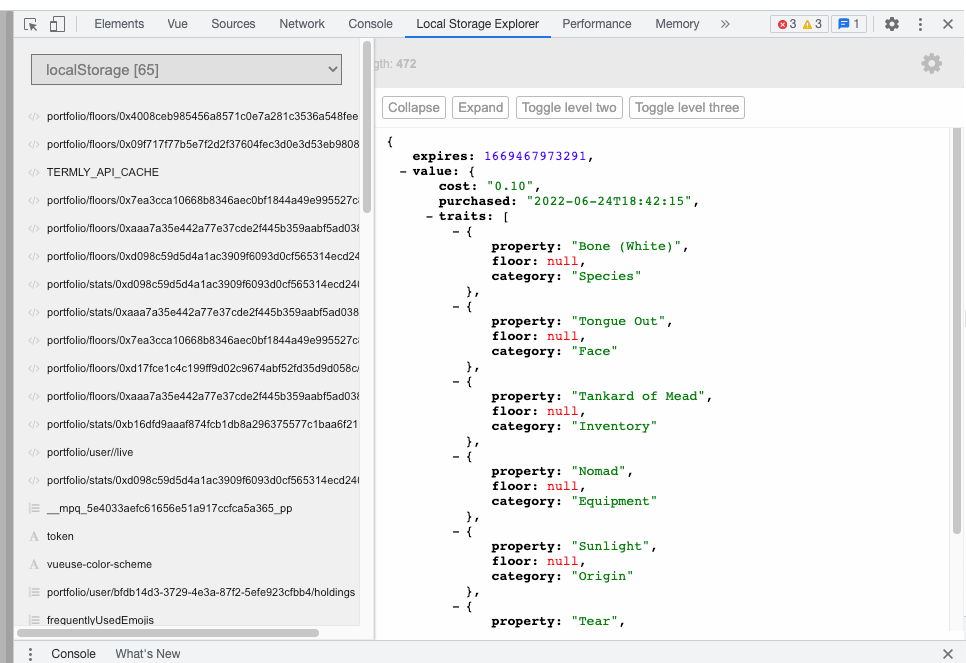Select the Local Storage Explorer tab
Image resolution: width=966 pixels, height=663 pixels.
coord(477,24)
